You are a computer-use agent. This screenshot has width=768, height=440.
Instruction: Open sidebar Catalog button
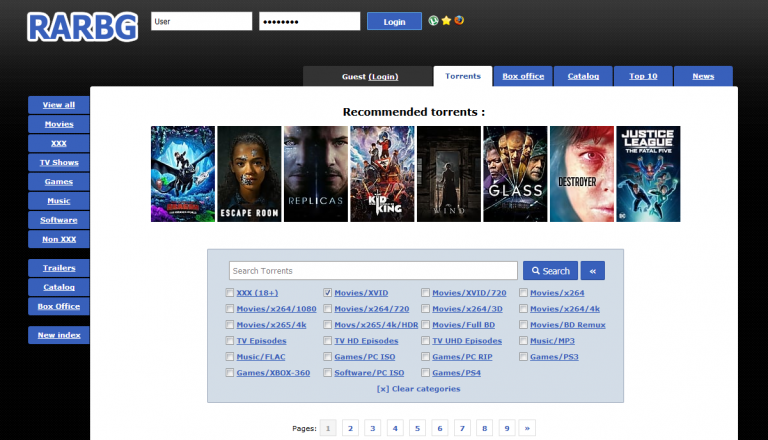pos(59,287)
